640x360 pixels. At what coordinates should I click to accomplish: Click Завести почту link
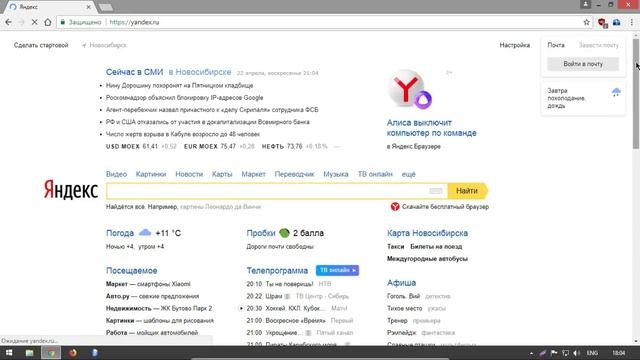click(598, 45)
